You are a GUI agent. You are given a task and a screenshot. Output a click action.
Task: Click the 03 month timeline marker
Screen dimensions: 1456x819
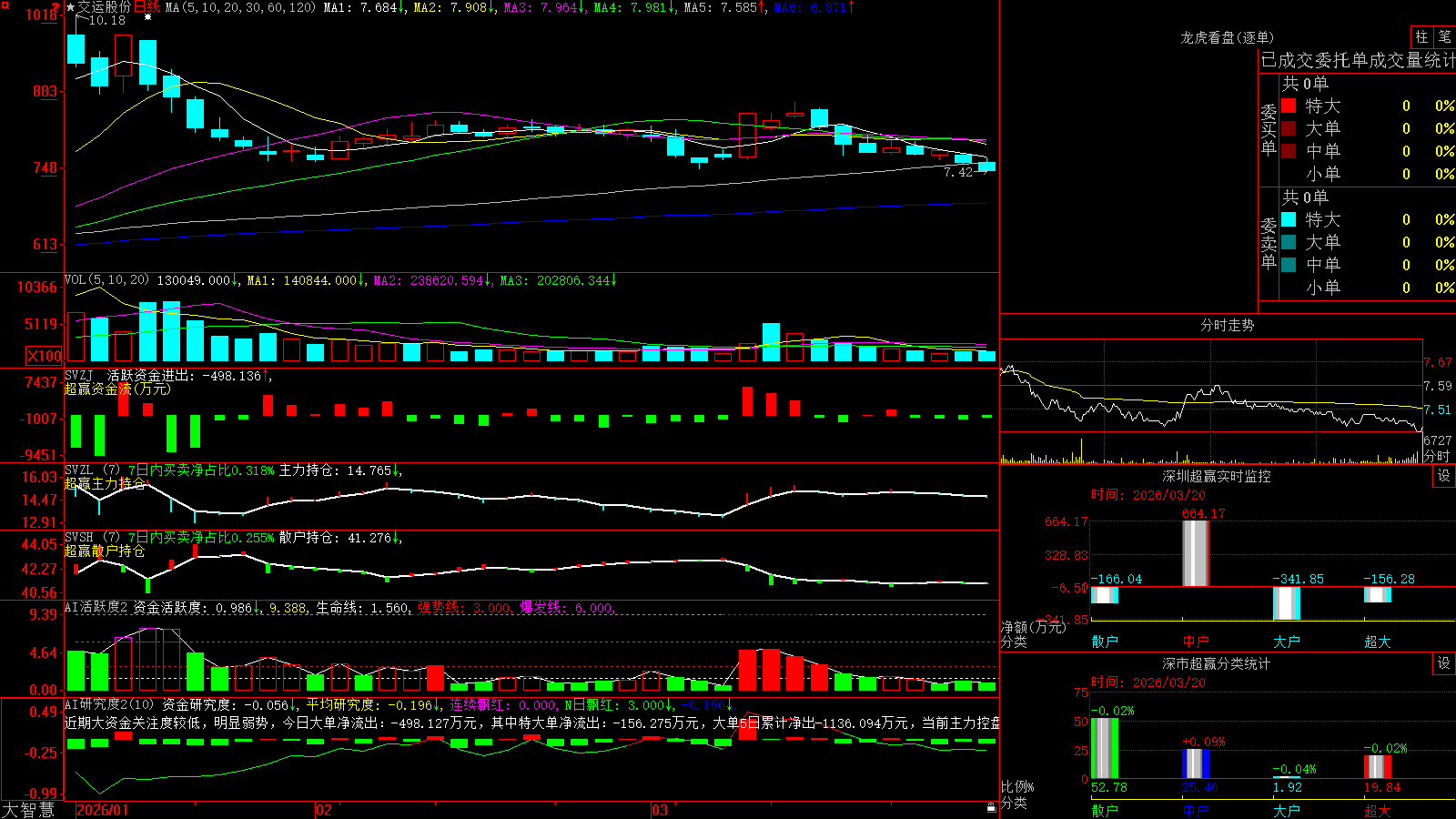pos(660,810)
